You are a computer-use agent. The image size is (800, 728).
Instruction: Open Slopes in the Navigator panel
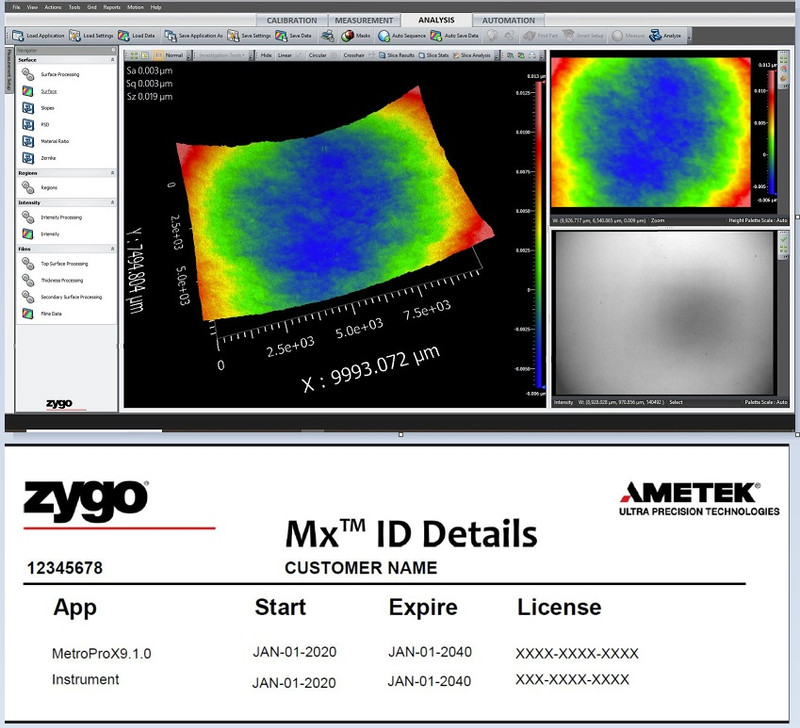click(47, 107)
